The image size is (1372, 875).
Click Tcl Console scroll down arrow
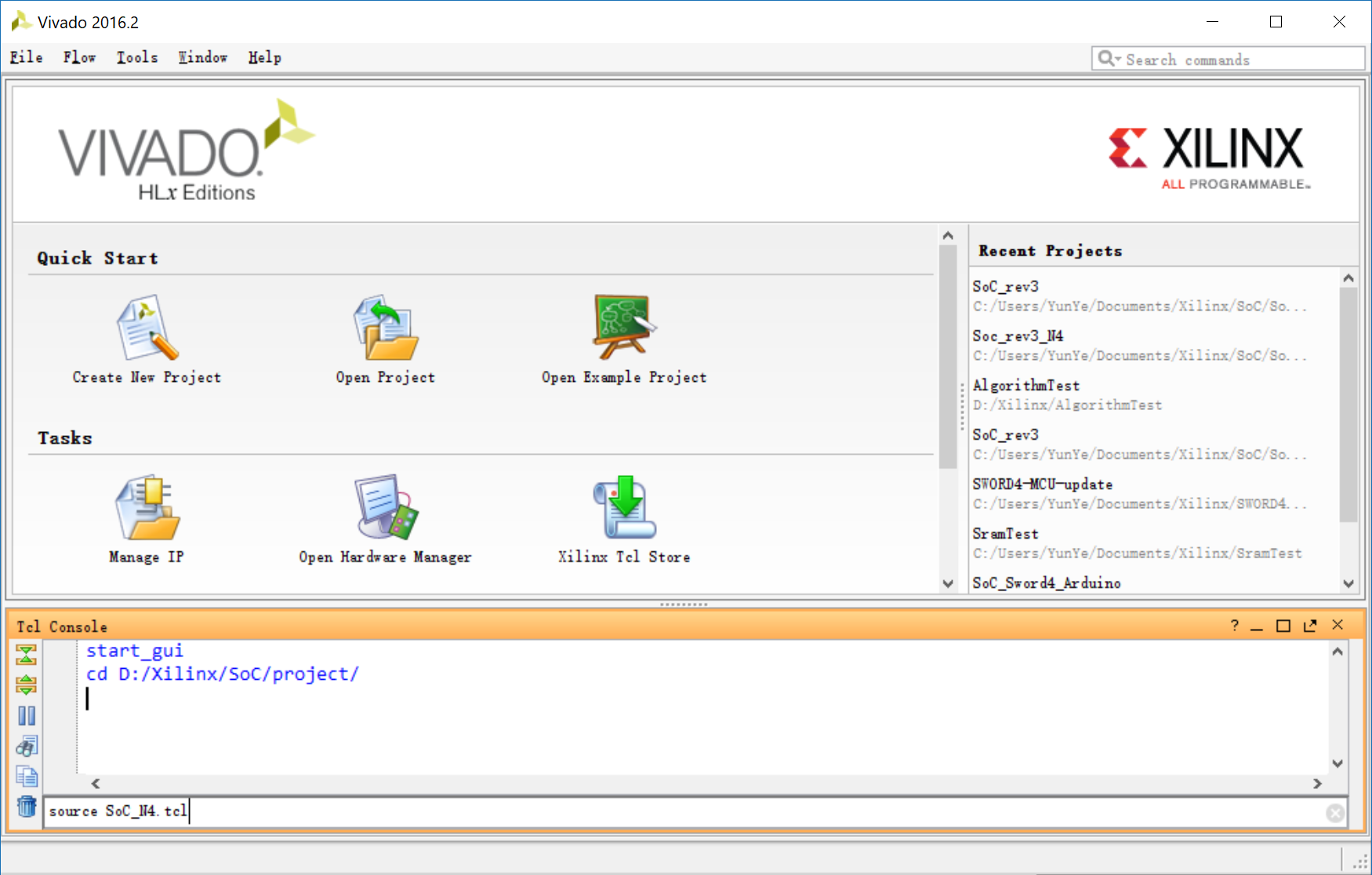pyautogui.click(x=1338, y=763)
